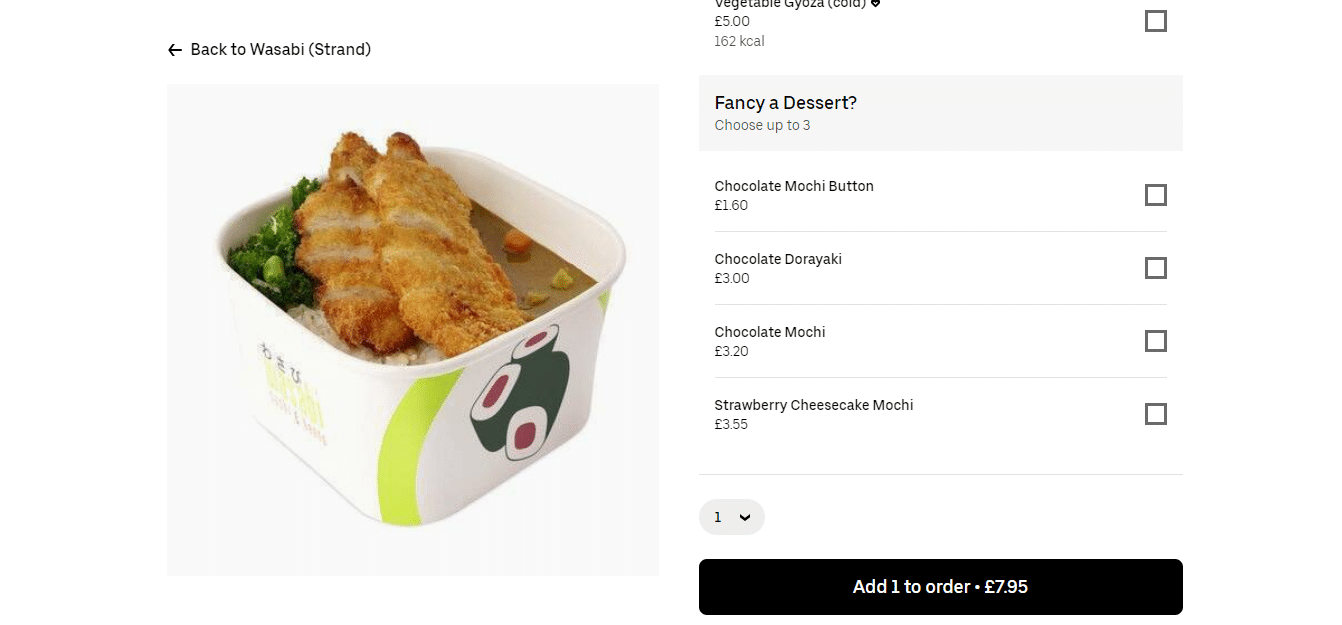Click the katsu curry dish photo

[413, 328]
